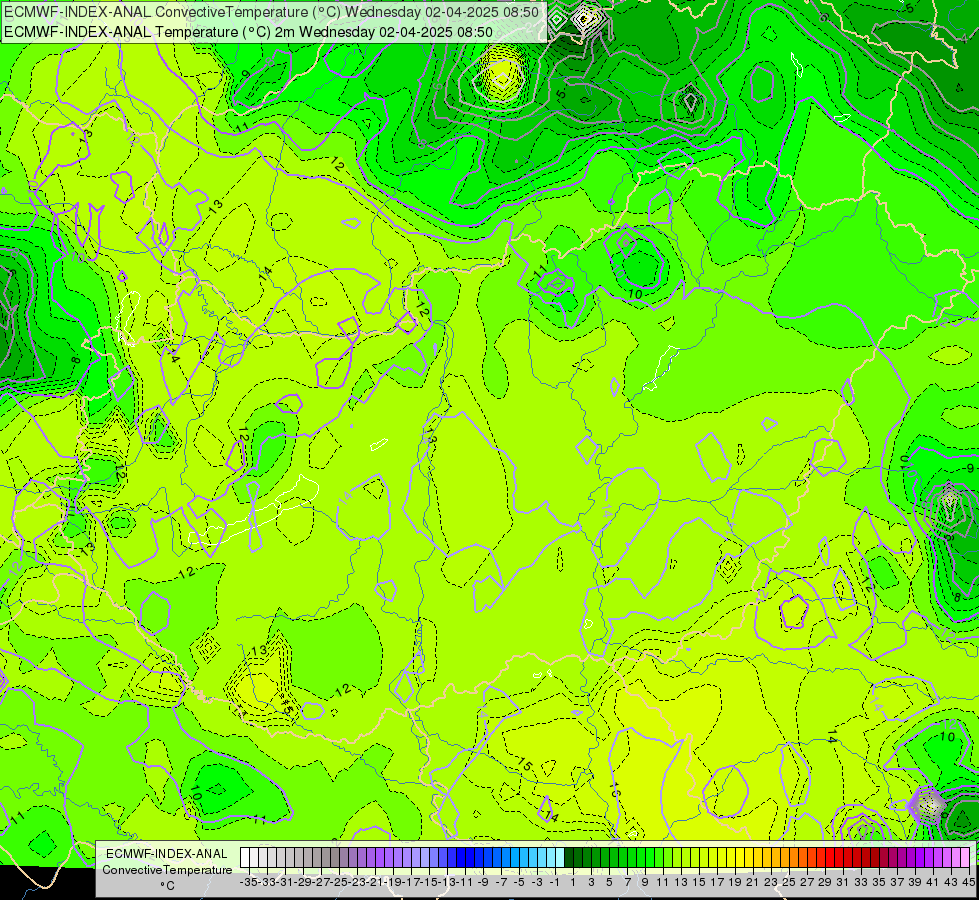Click the legend scale label '29'
The width and height of the screenshot is (979, 900).
[825, 882]
